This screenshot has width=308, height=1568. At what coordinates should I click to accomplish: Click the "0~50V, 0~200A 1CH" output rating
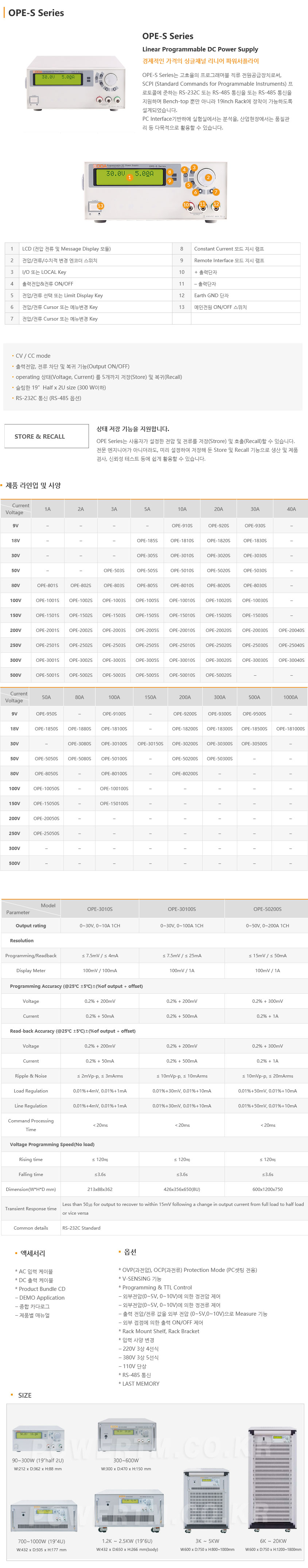[x=267, y=925]
